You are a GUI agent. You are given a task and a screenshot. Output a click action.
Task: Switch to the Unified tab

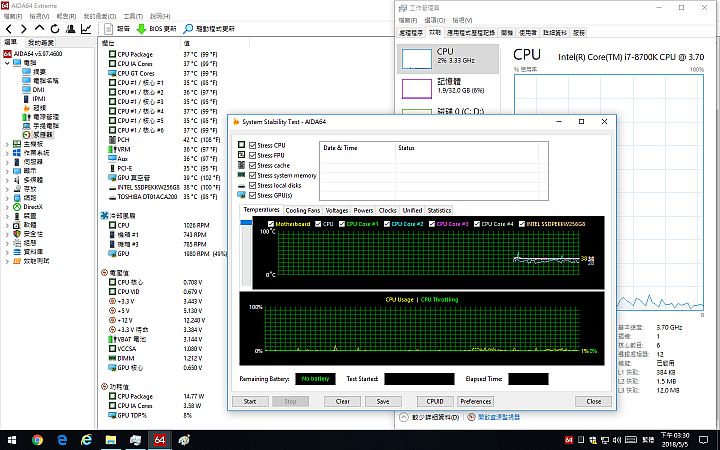click(412, 210)
